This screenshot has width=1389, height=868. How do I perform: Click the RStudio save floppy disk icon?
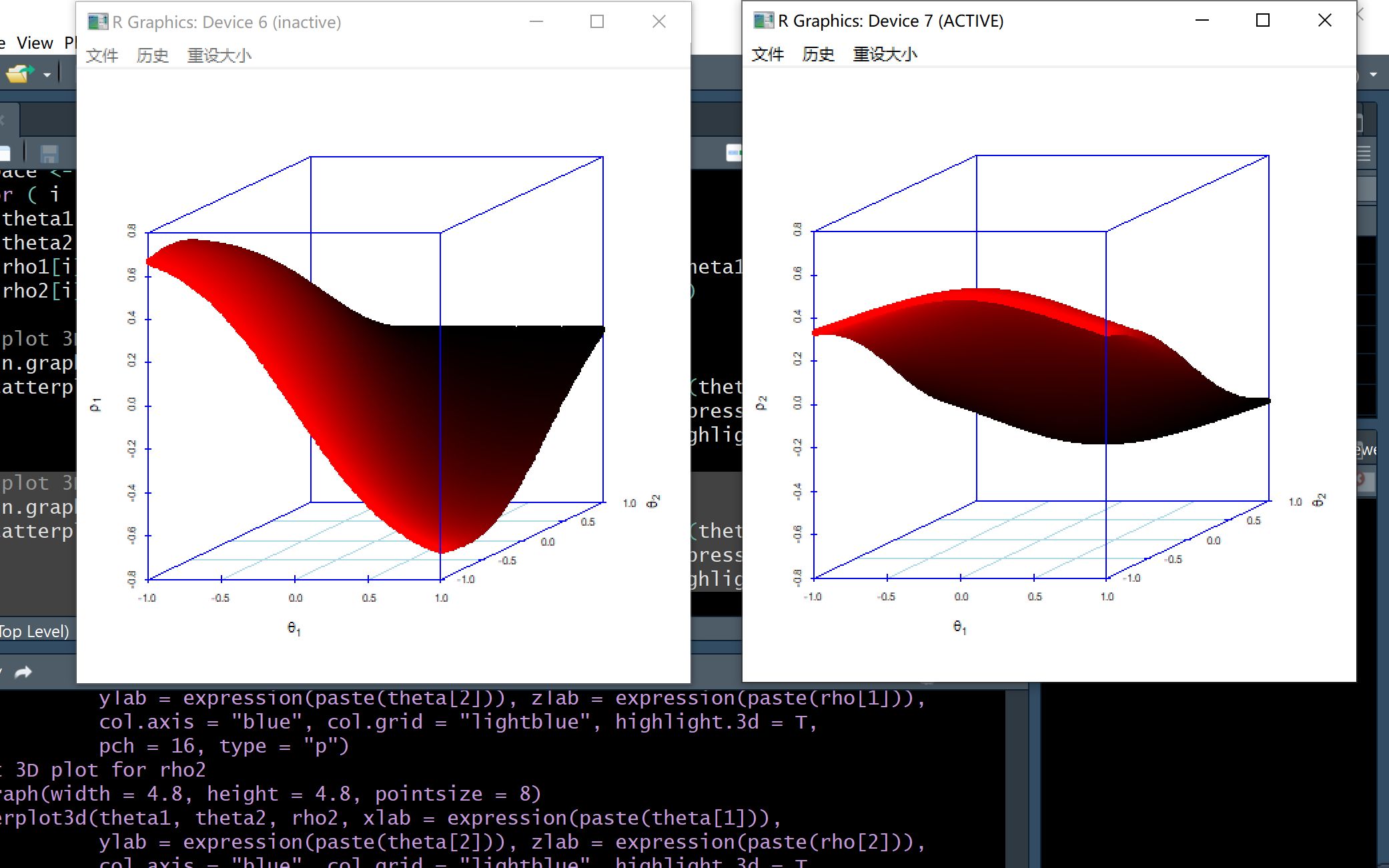tap(49, 155)
